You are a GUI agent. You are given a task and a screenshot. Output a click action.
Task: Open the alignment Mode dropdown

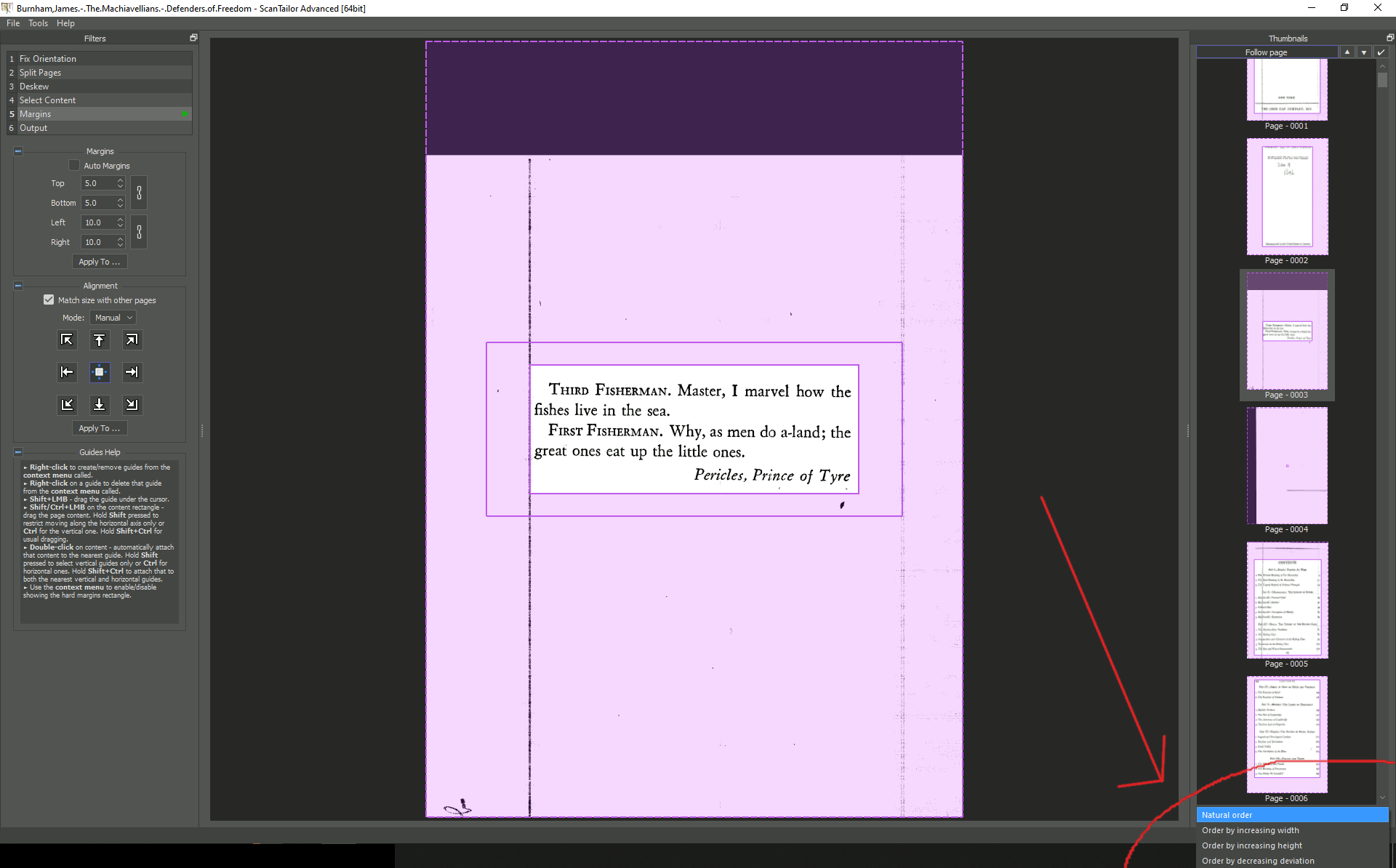113,318
